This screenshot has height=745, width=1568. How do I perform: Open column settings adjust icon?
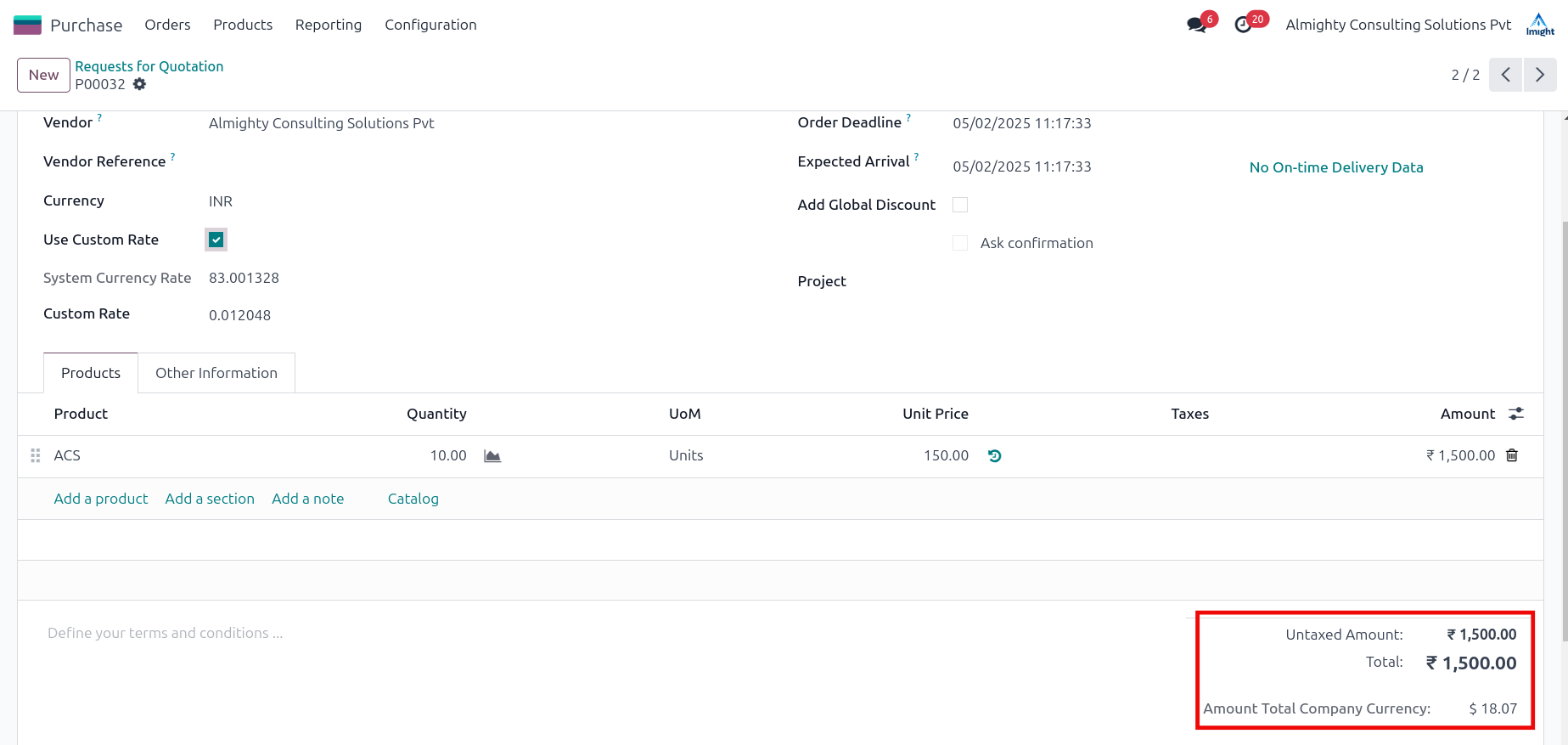point(1516,414)
